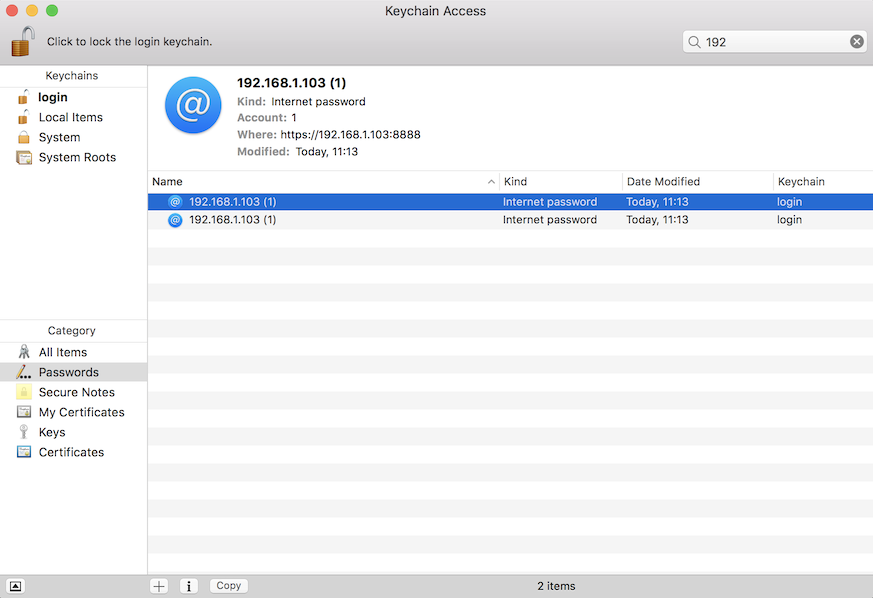Click the search field containing 192
This screenshot has height=598, width=873.
[x=774, y=42]
